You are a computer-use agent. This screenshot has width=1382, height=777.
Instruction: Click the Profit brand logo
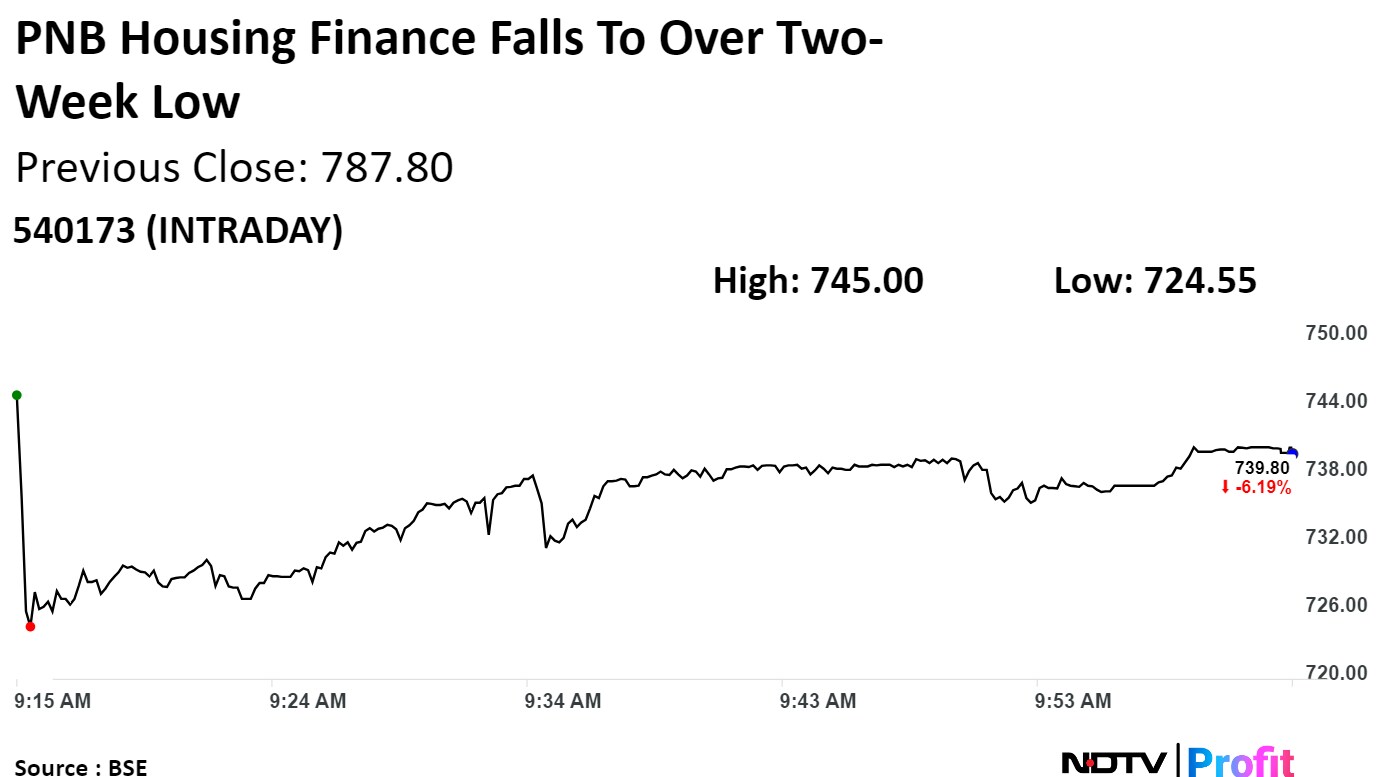pos(1241,763)
